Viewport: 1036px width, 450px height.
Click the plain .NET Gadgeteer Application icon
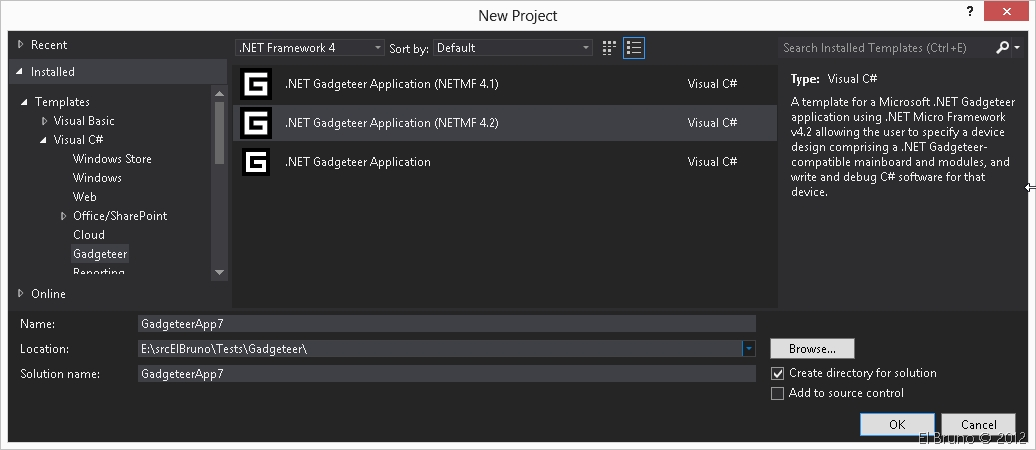point(256,162)
